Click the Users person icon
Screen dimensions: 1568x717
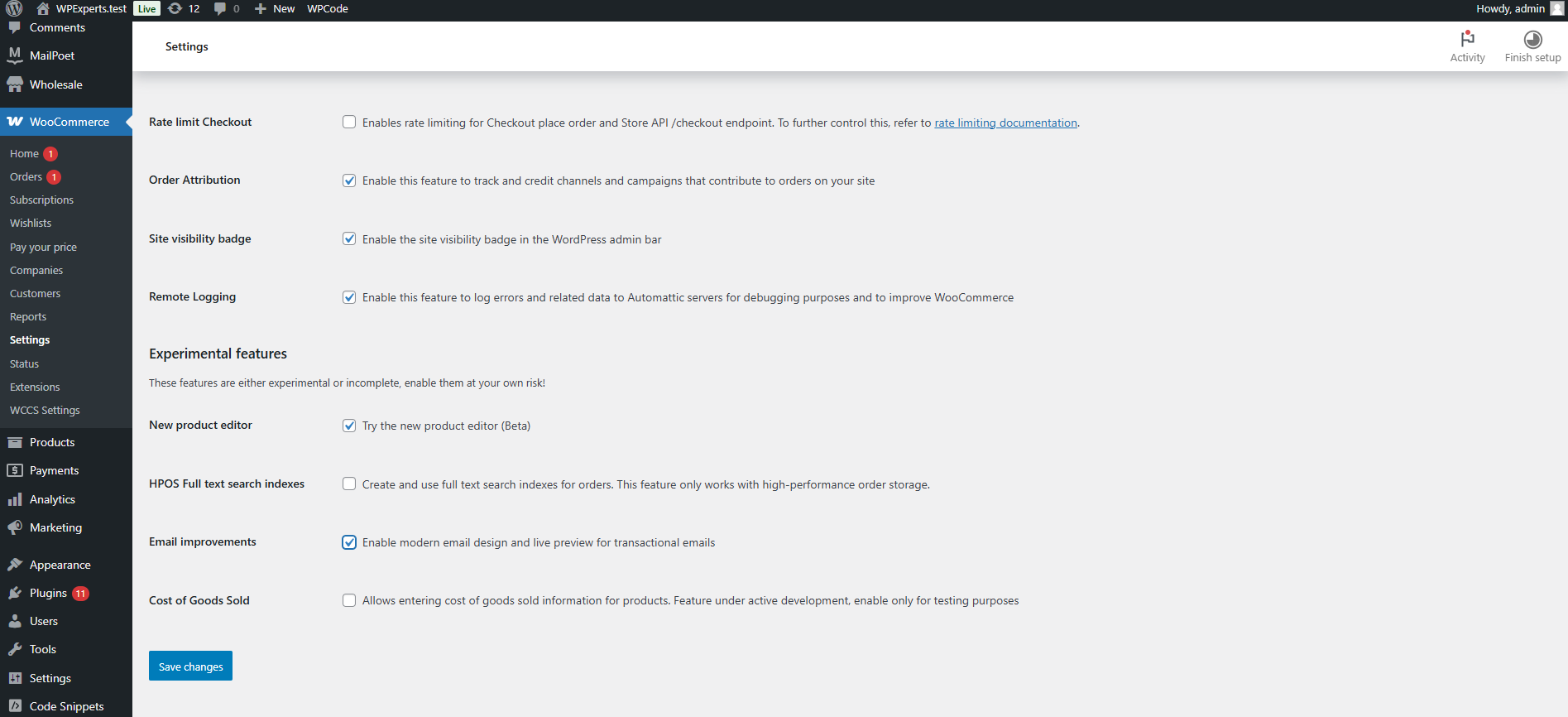[x=15, y=621]
